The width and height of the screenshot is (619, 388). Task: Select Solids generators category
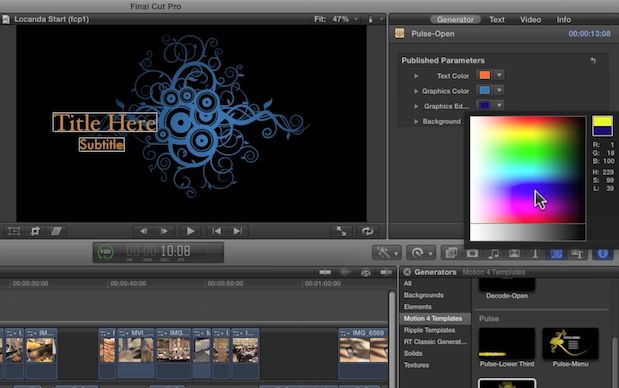[413, 353]
